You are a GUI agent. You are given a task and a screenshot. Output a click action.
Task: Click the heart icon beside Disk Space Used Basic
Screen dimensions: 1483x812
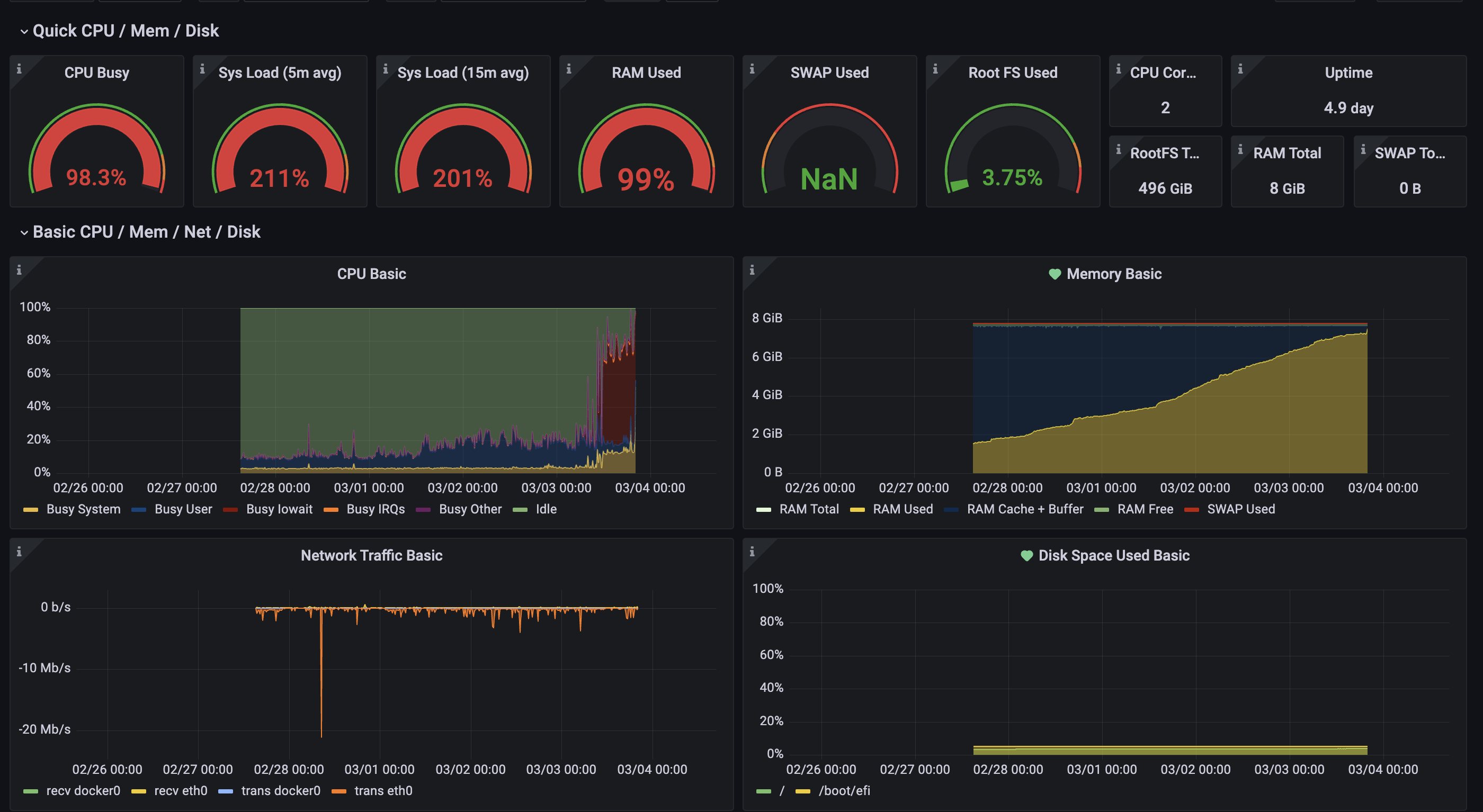point(1026,555)
